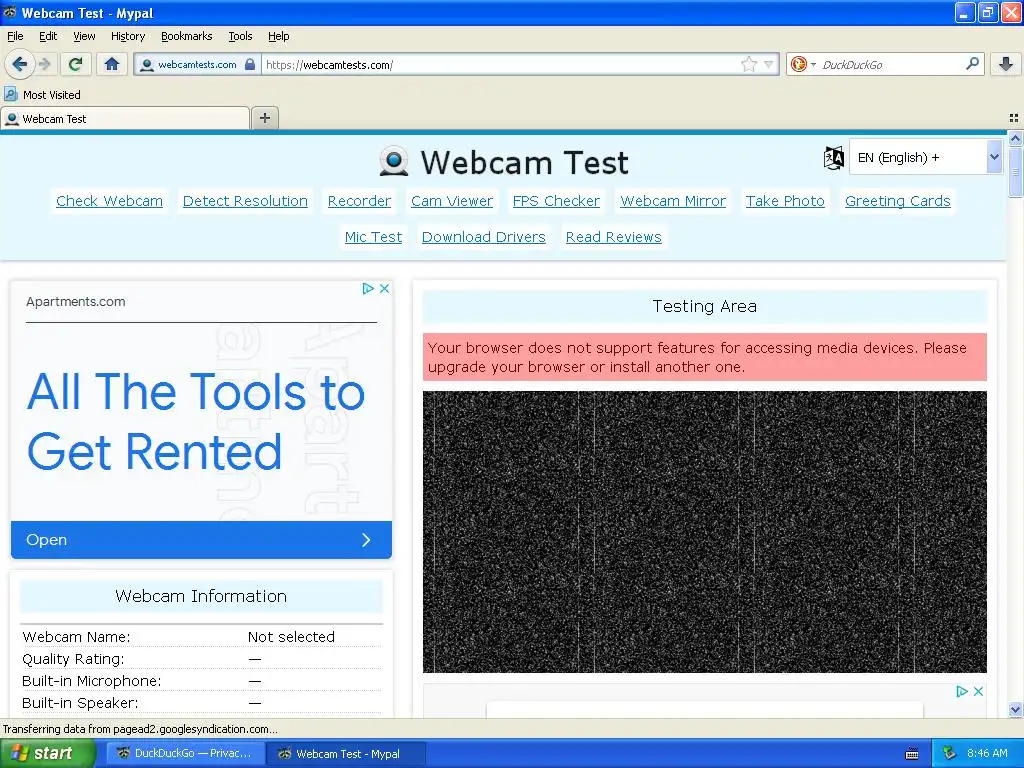Screen dimensions: 1024x768
Task: Click the page scrollbar down arrow
Action: [x=1015, y=709]
